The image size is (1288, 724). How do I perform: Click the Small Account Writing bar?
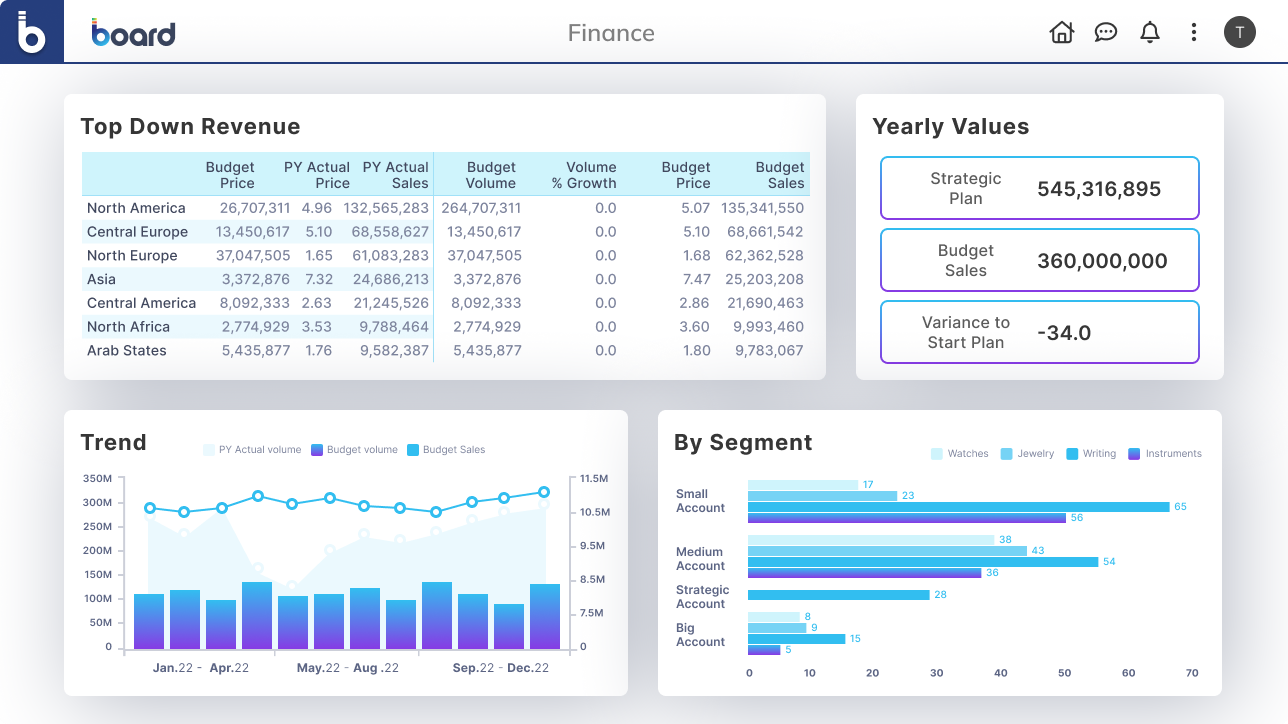point(958,507)
